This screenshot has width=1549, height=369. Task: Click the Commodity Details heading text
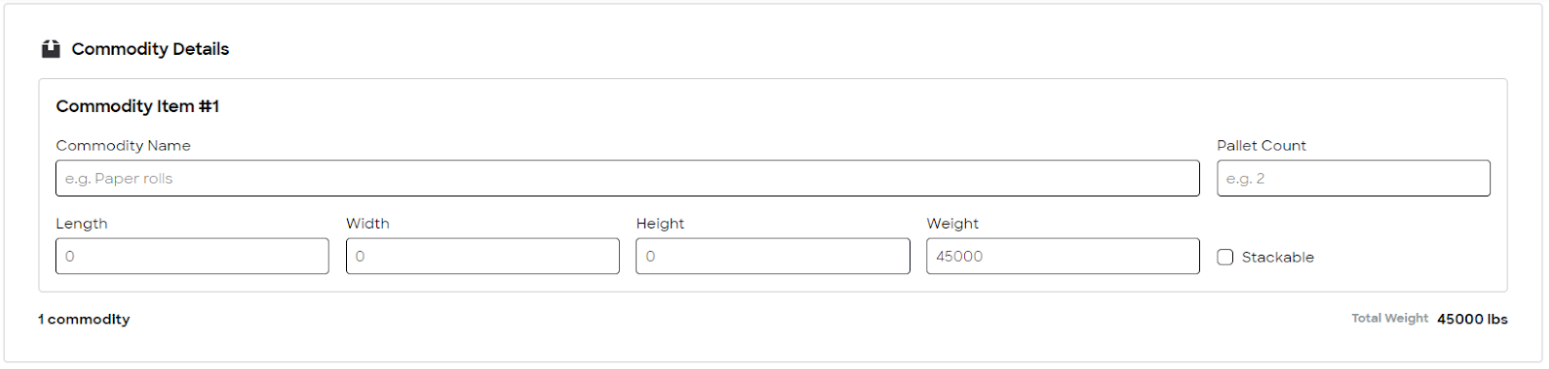(x=150, y=49)
